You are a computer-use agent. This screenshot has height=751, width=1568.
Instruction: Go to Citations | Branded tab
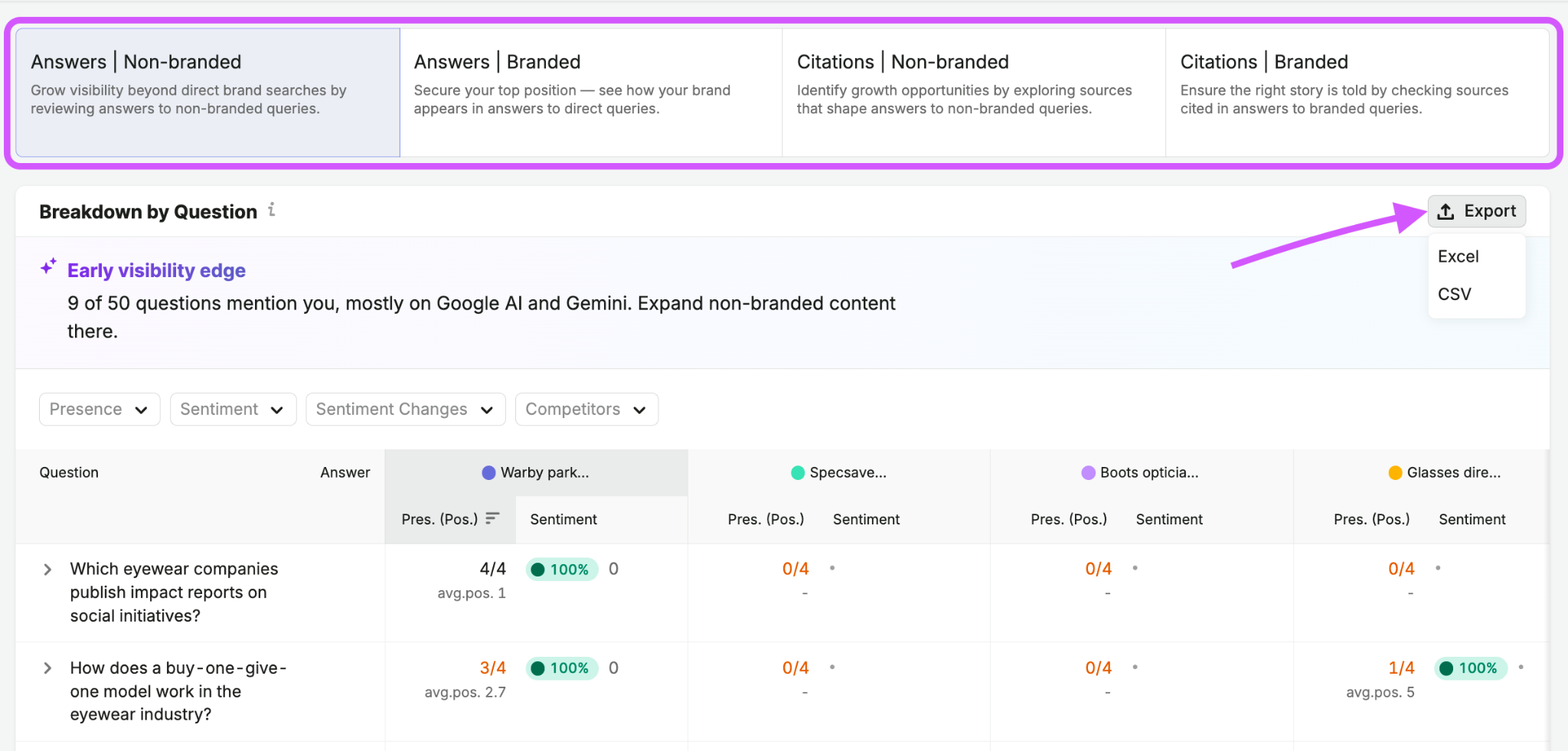(1357, 93)
